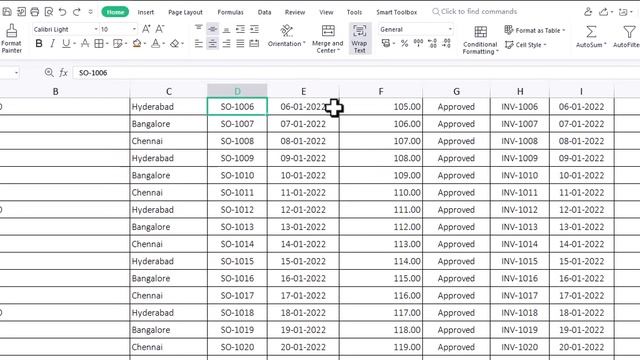640x360 pixels.
Task: Open the Review tab
Action: pyautogui.click(x=295, y=12)
